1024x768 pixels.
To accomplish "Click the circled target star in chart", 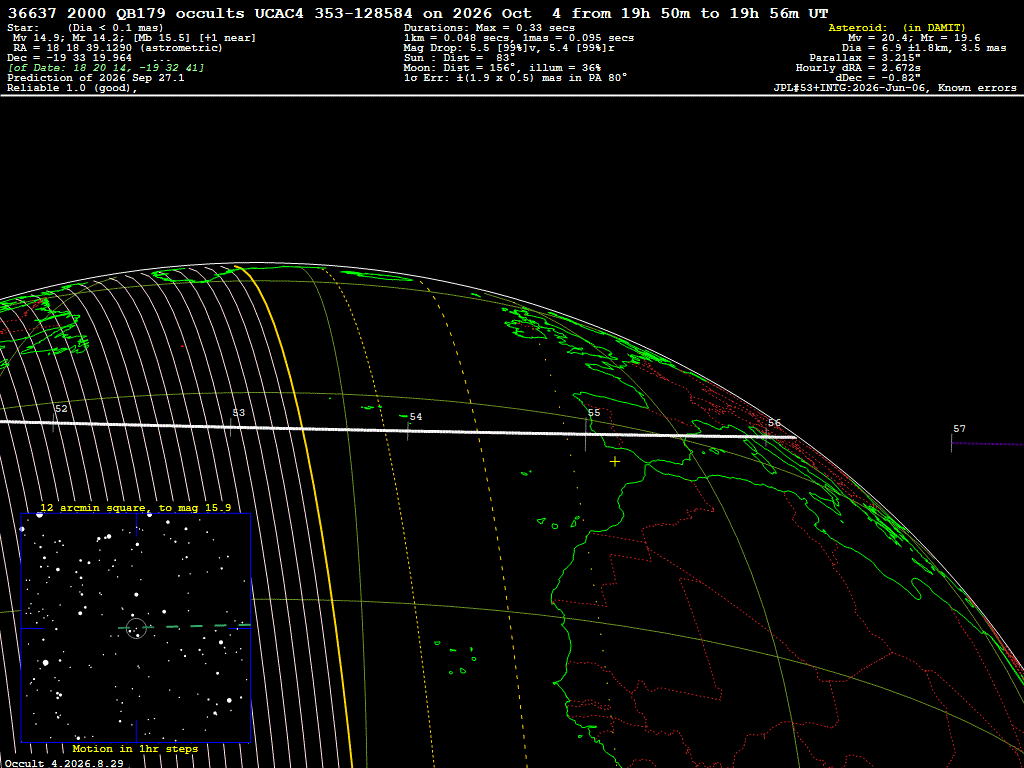I will [136, 628].
